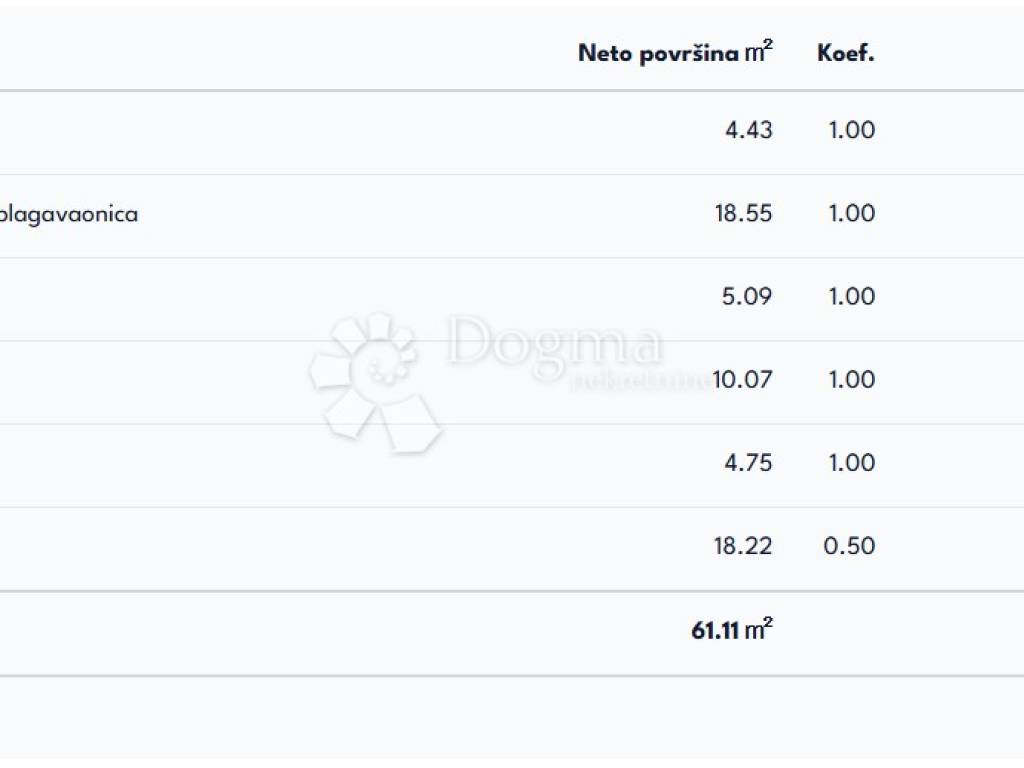Click the coefficient 1.00 in the 5.09 row
The height and width of the screenshot is (768, 1024).
(x=851, y=296)
